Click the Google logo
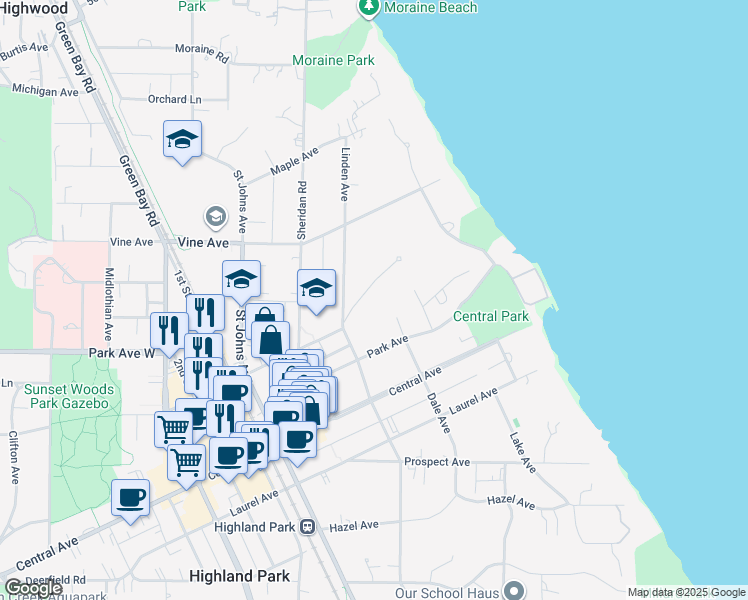The width and height of the screenshot is (748, 600). pyautogui.click(x=33, y=588)
